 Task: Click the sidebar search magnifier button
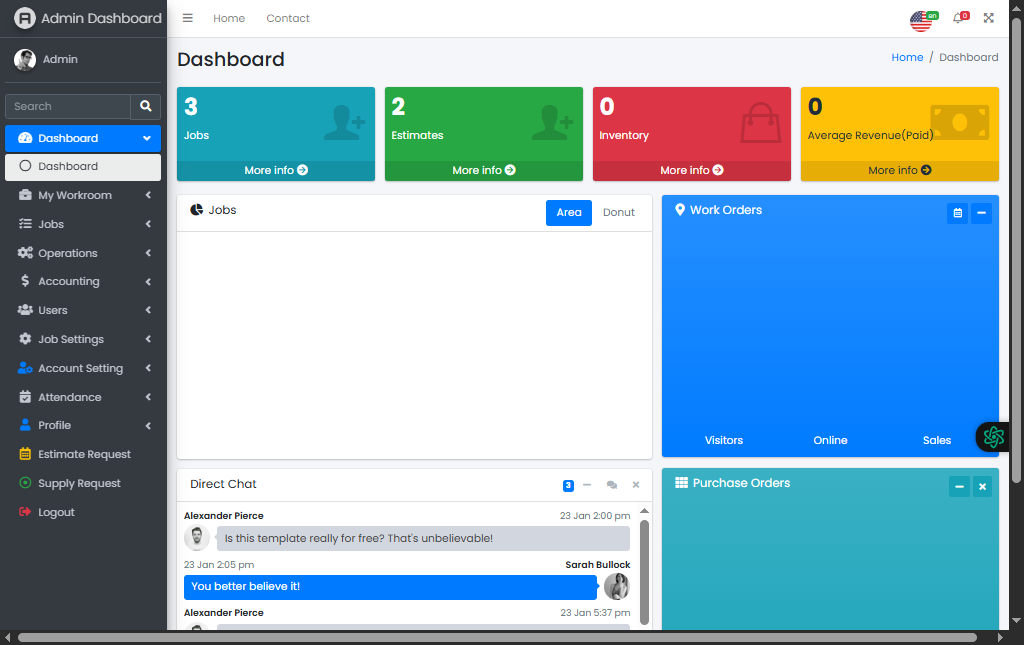[x=146, y=106]
